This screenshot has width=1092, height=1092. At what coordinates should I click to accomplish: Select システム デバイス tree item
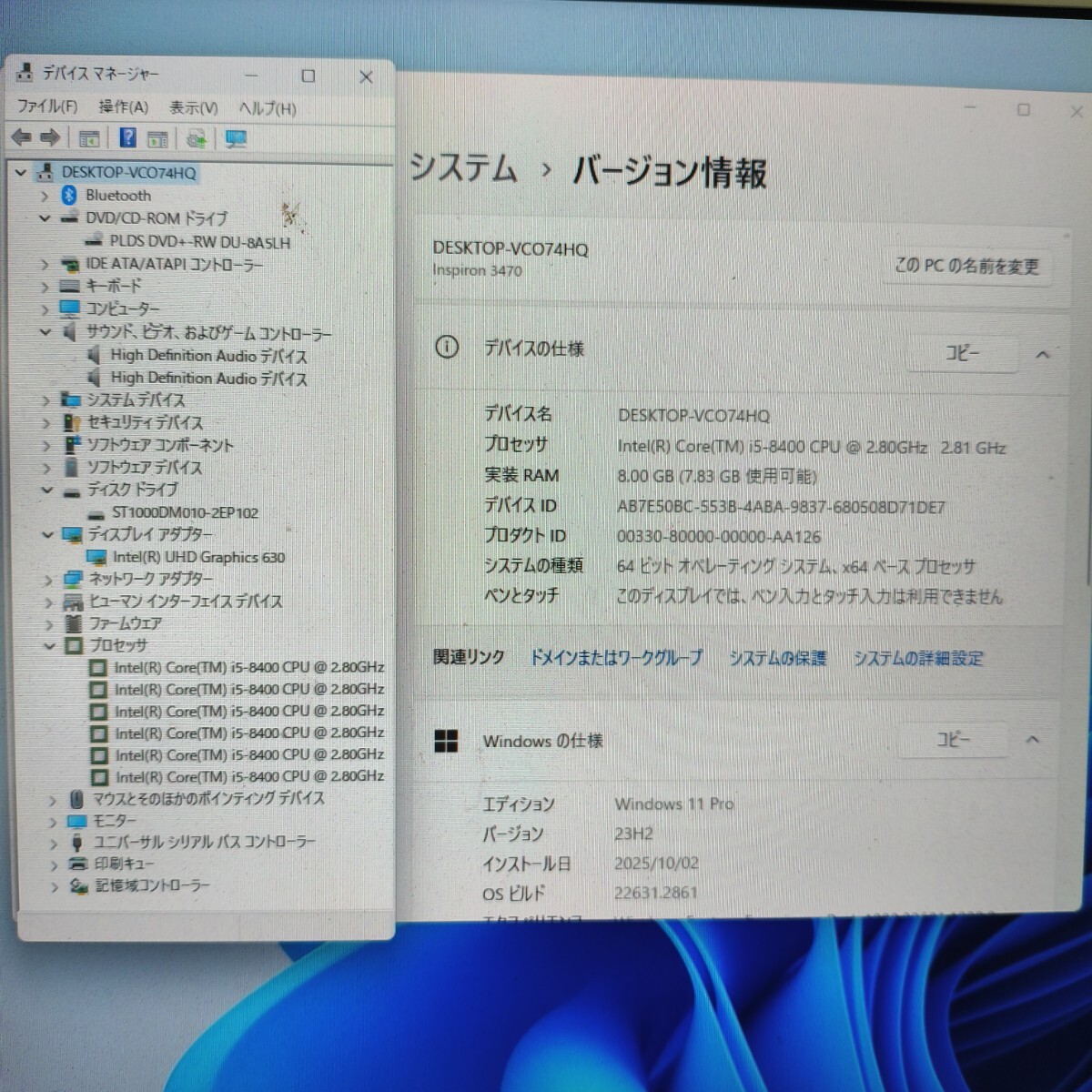[136, 400]
